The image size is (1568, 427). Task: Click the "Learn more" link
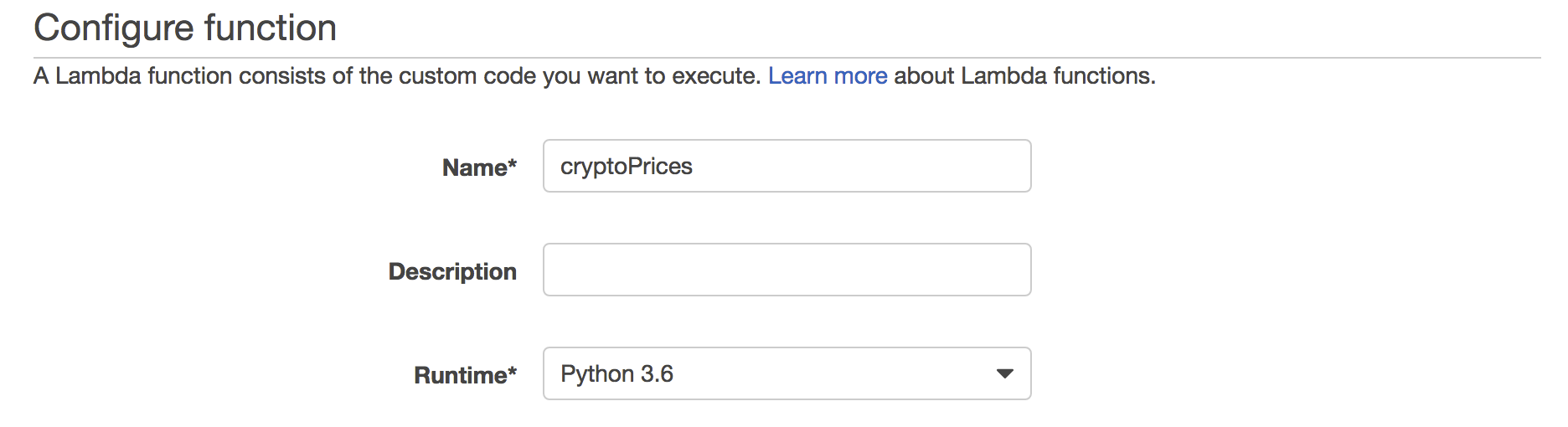[827, 76]
